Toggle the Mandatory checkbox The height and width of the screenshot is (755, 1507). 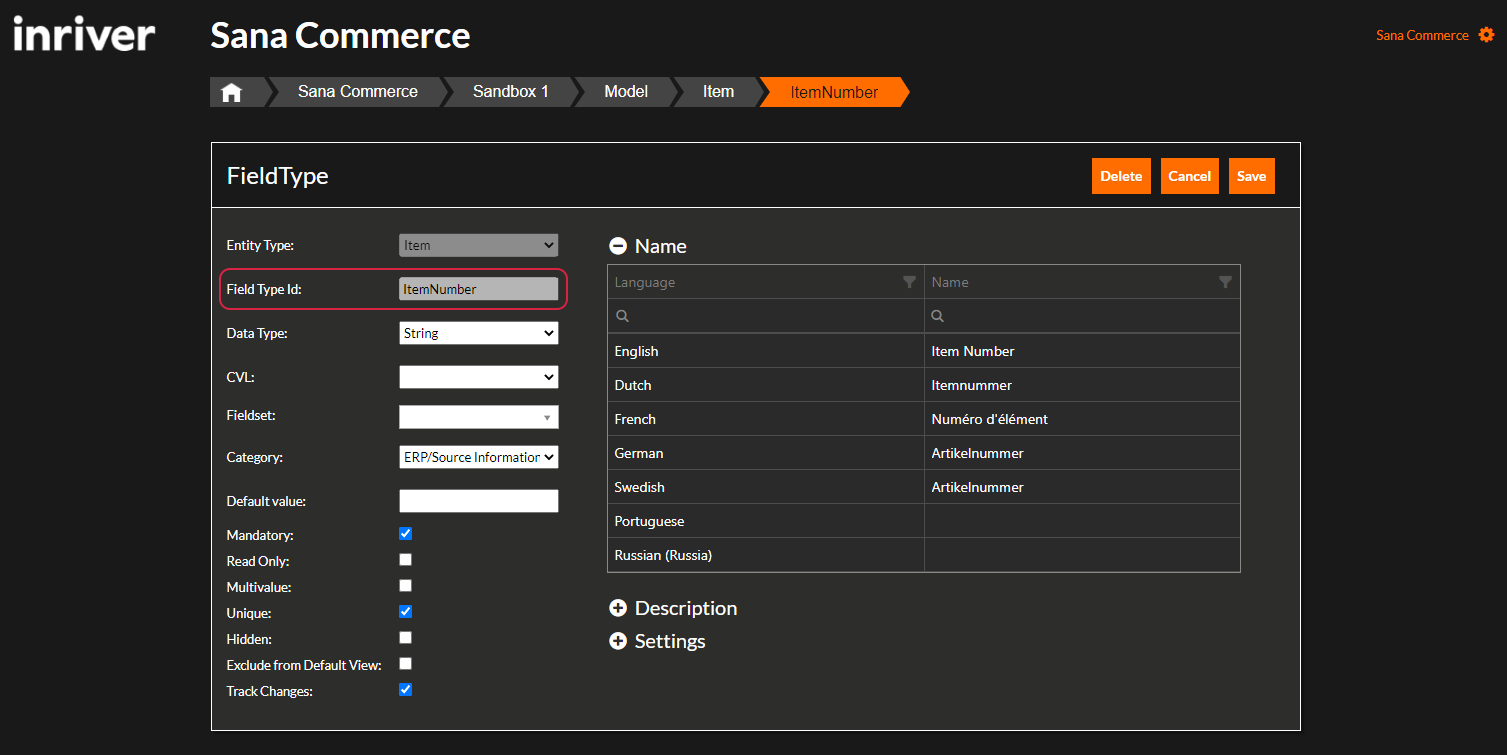coord(405,534)
